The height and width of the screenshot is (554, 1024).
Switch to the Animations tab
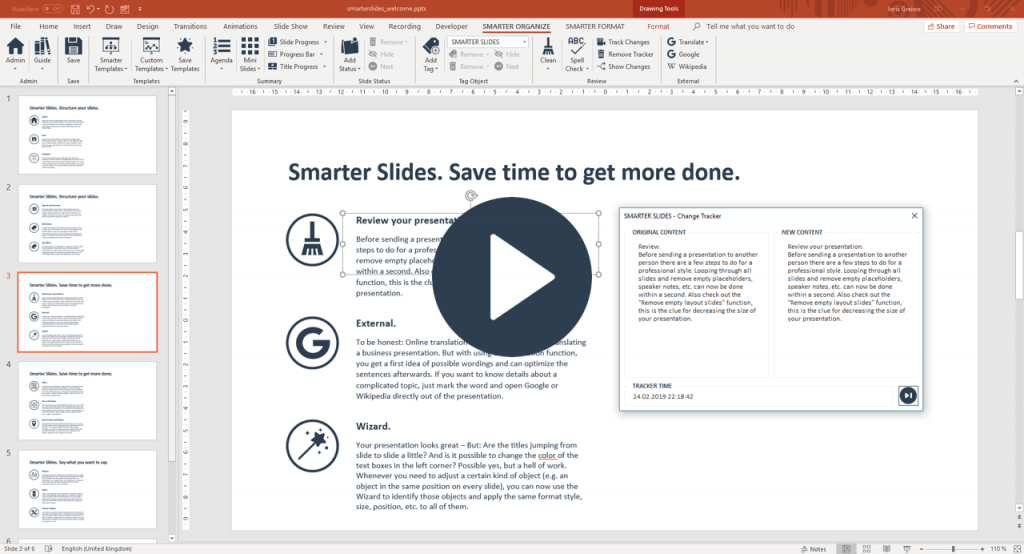(x=240, y=26)
